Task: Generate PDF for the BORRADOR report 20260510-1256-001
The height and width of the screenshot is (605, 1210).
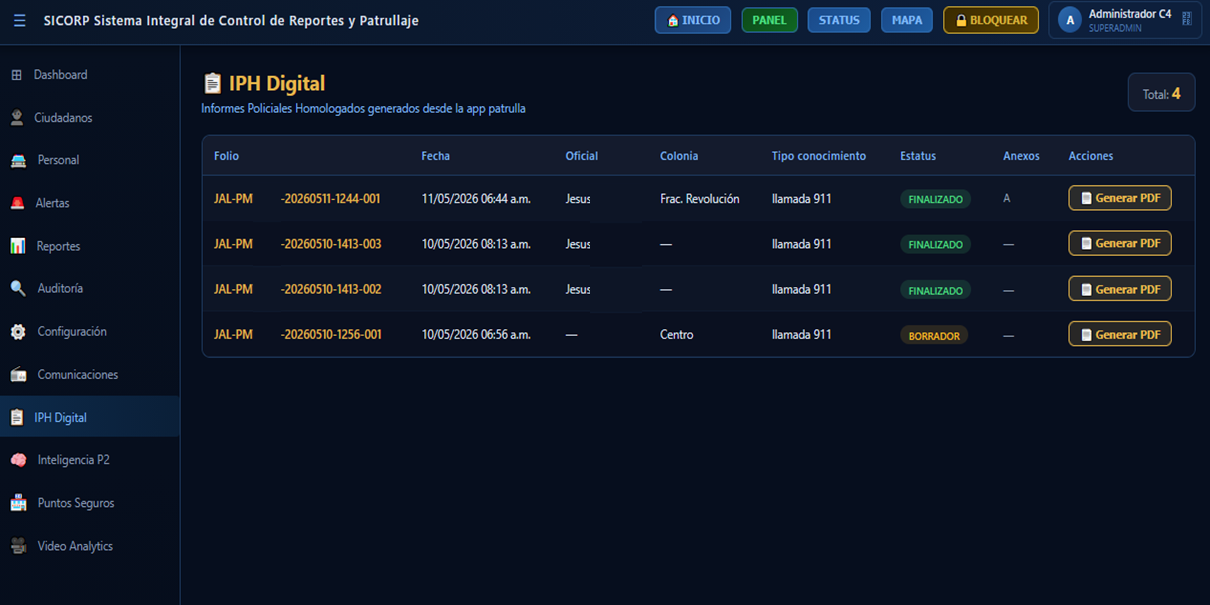Action: click(1120, 334)
